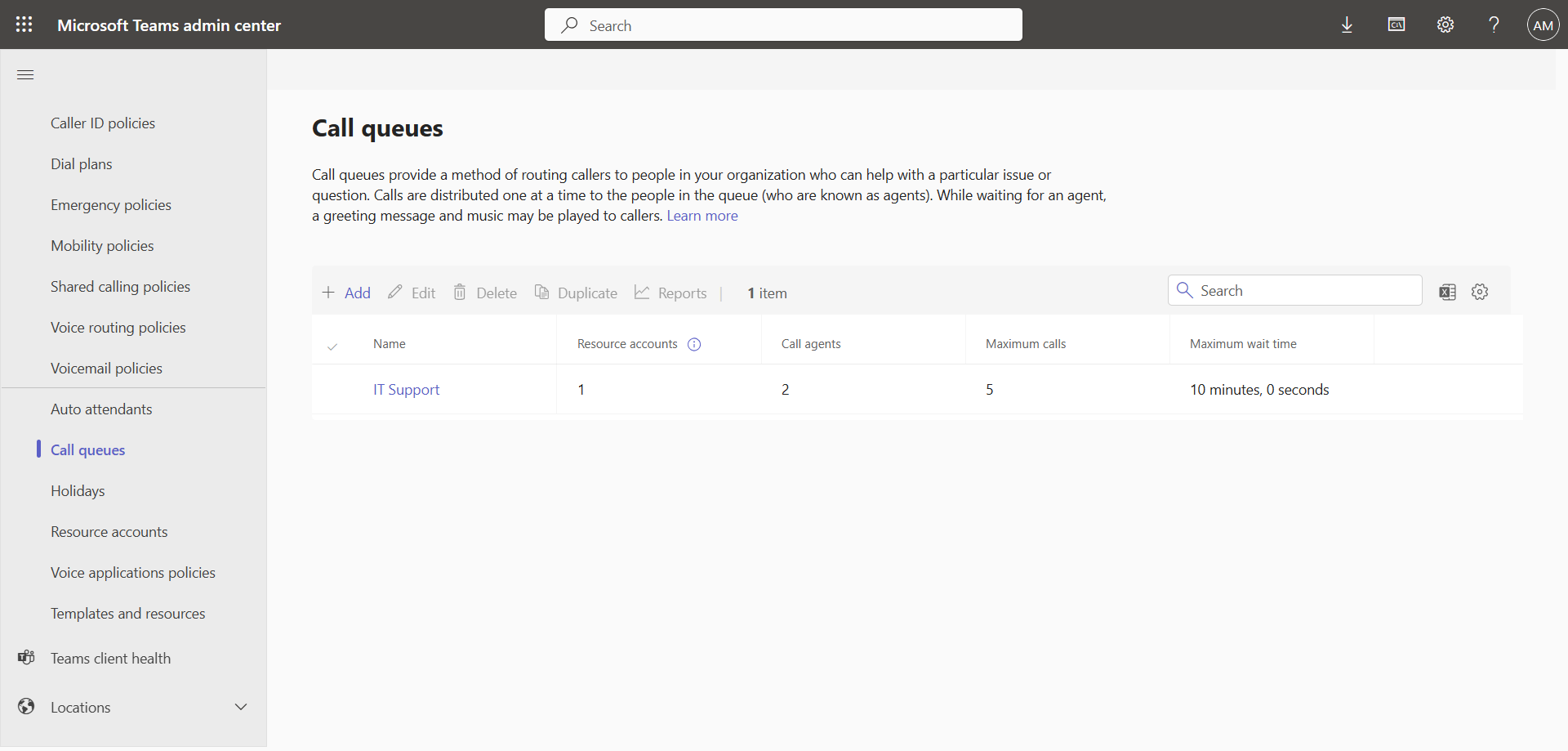Open Cloud Shell icon in top bar
Viewport: 1568px width, 751px height.
pyautogui.click(x=1396, y=25)
